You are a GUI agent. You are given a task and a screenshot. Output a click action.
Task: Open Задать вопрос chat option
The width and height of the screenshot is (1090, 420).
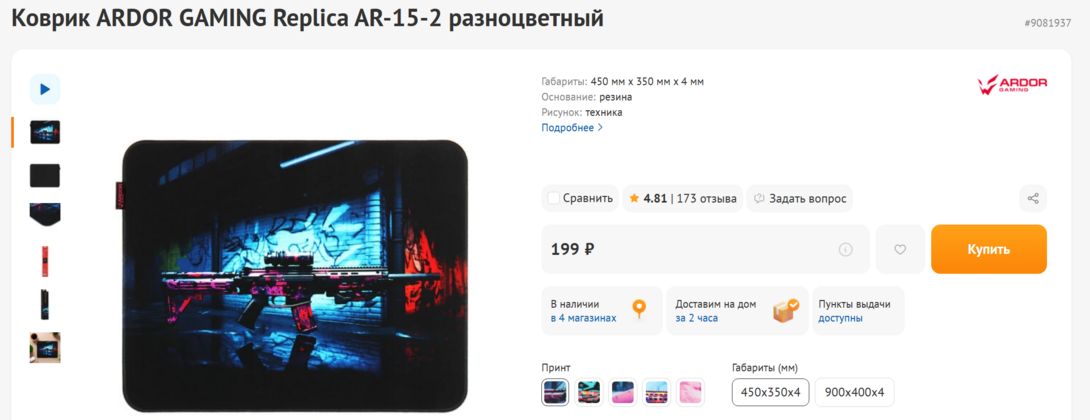[799, 198]
